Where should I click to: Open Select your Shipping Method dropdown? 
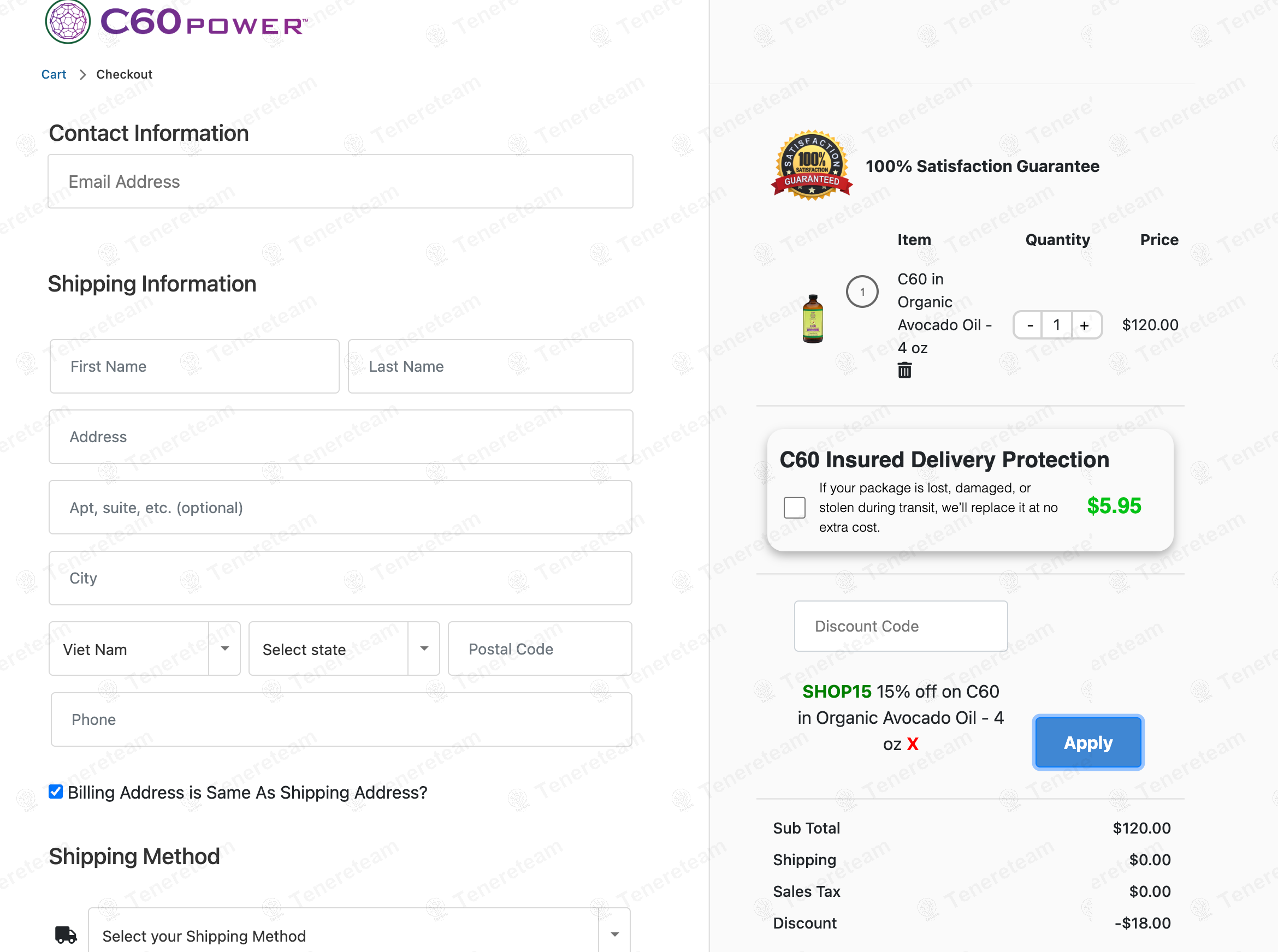[359, 935]
